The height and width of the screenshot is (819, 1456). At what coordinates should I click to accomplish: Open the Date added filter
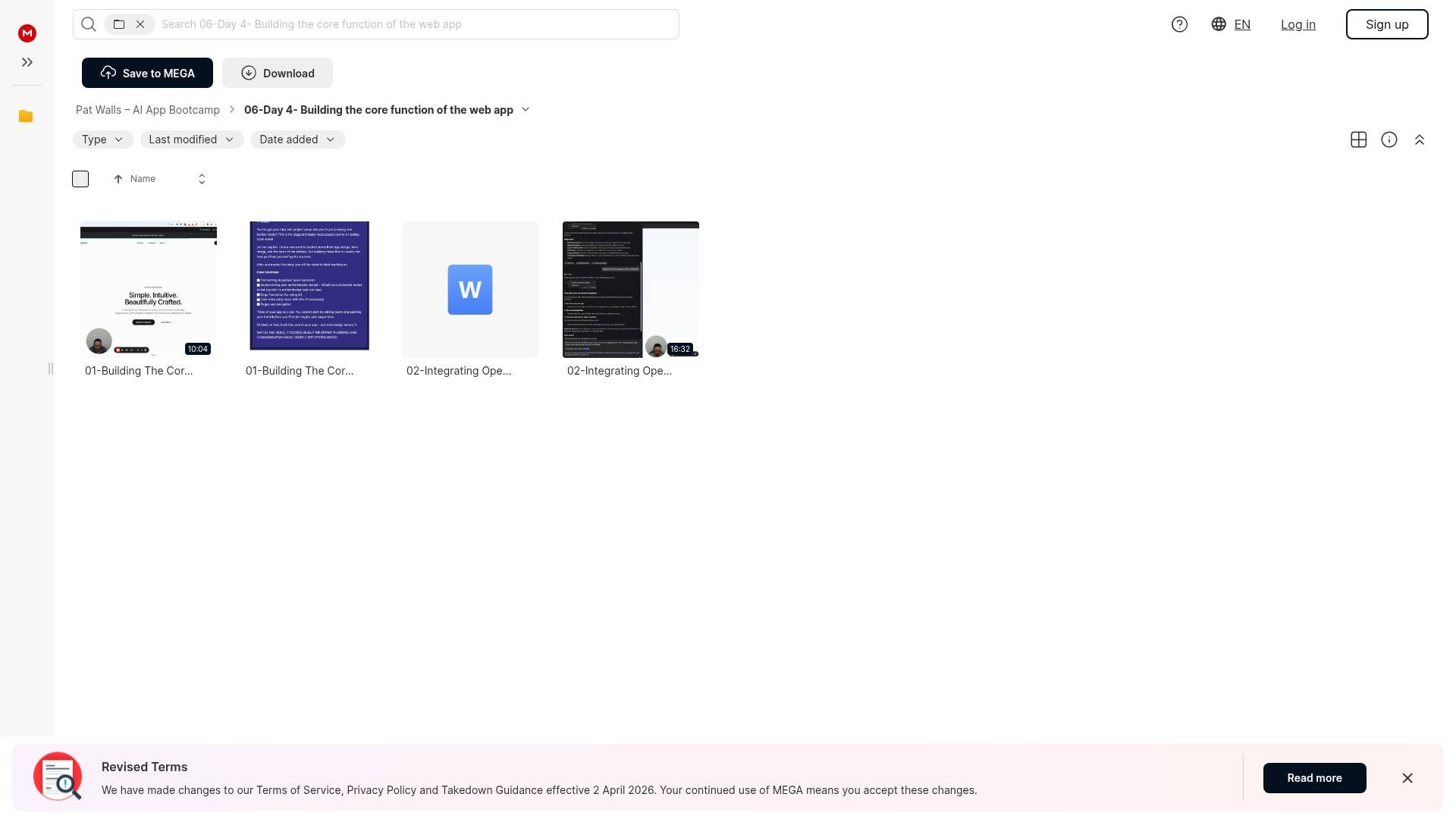297,140
